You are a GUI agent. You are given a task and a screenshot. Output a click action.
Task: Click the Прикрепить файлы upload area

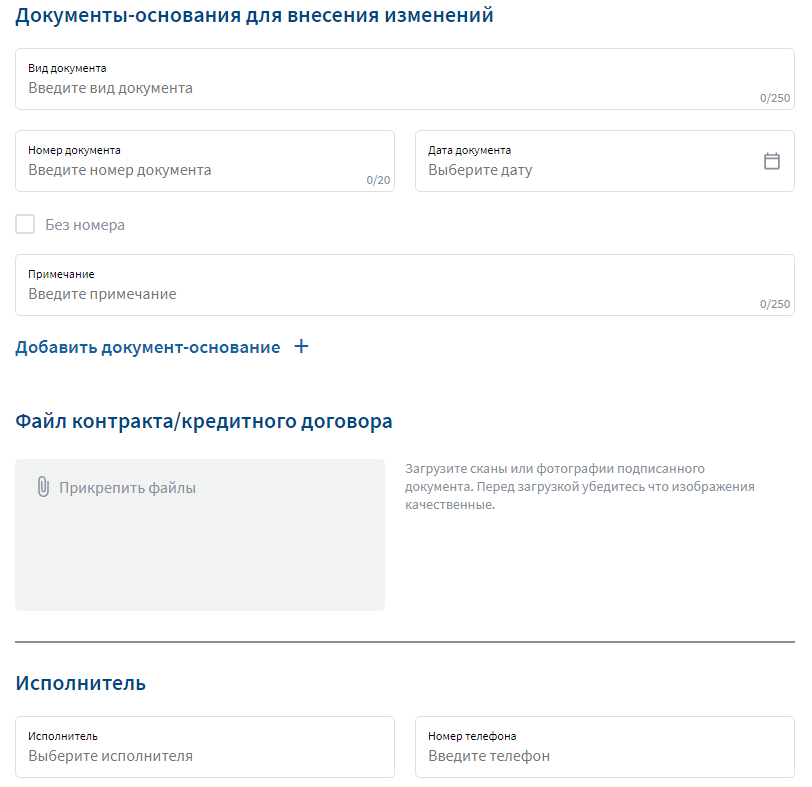point(200,535)
